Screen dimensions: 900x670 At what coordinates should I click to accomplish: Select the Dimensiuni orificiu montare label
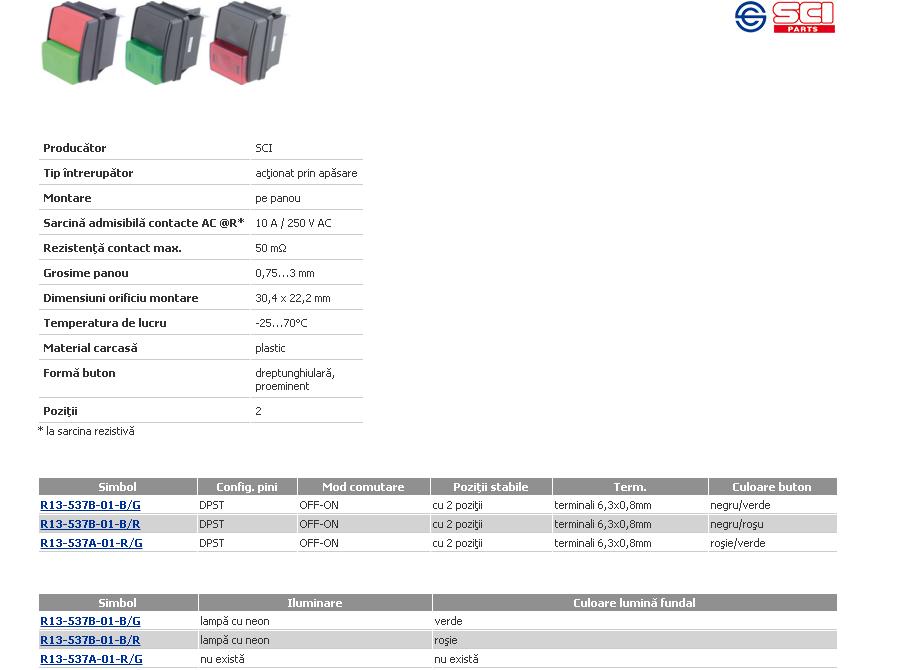tap(121, 298)
